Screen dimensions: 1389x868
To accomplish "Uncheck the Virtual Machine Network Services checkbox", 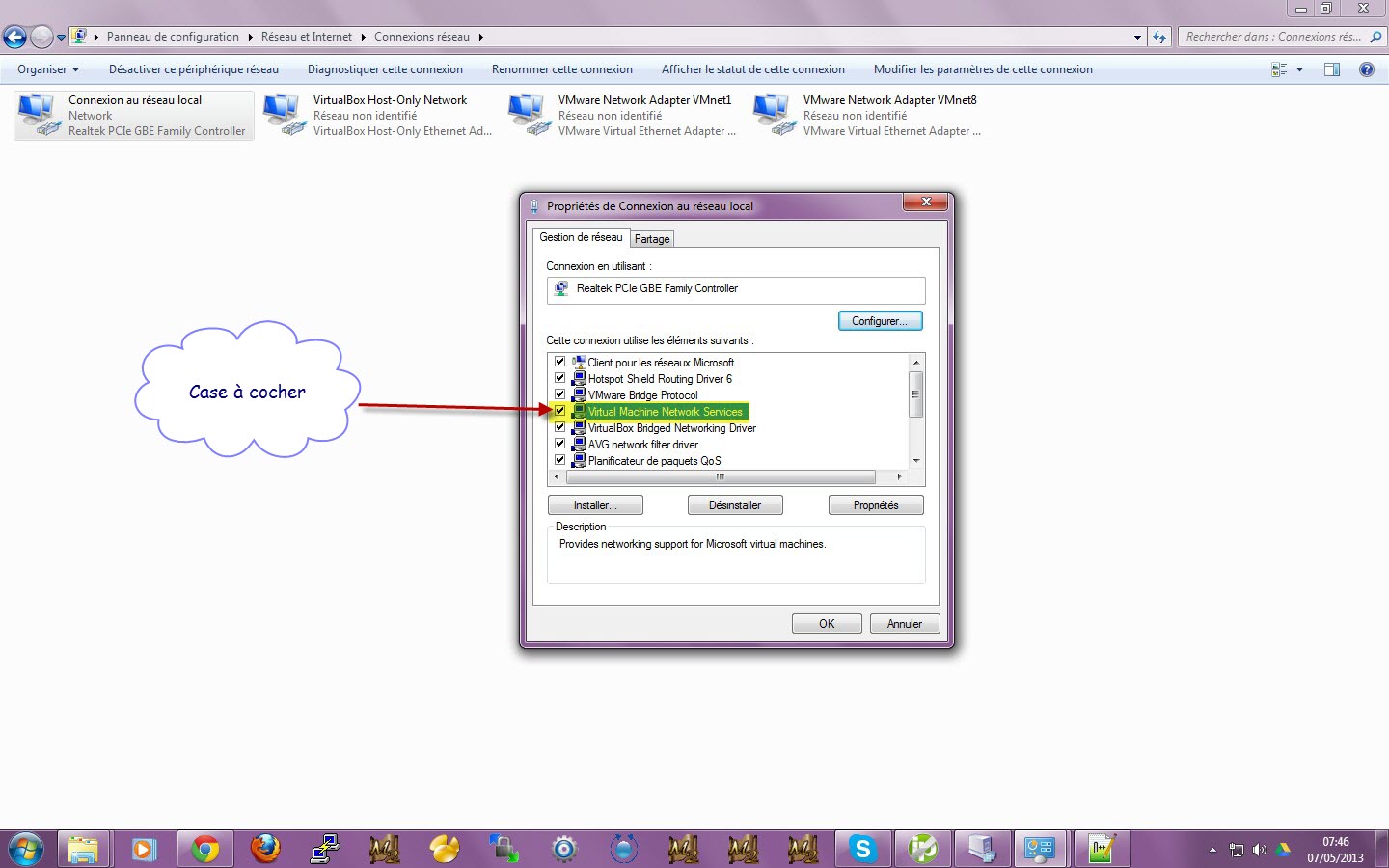I will pos(559,411).
